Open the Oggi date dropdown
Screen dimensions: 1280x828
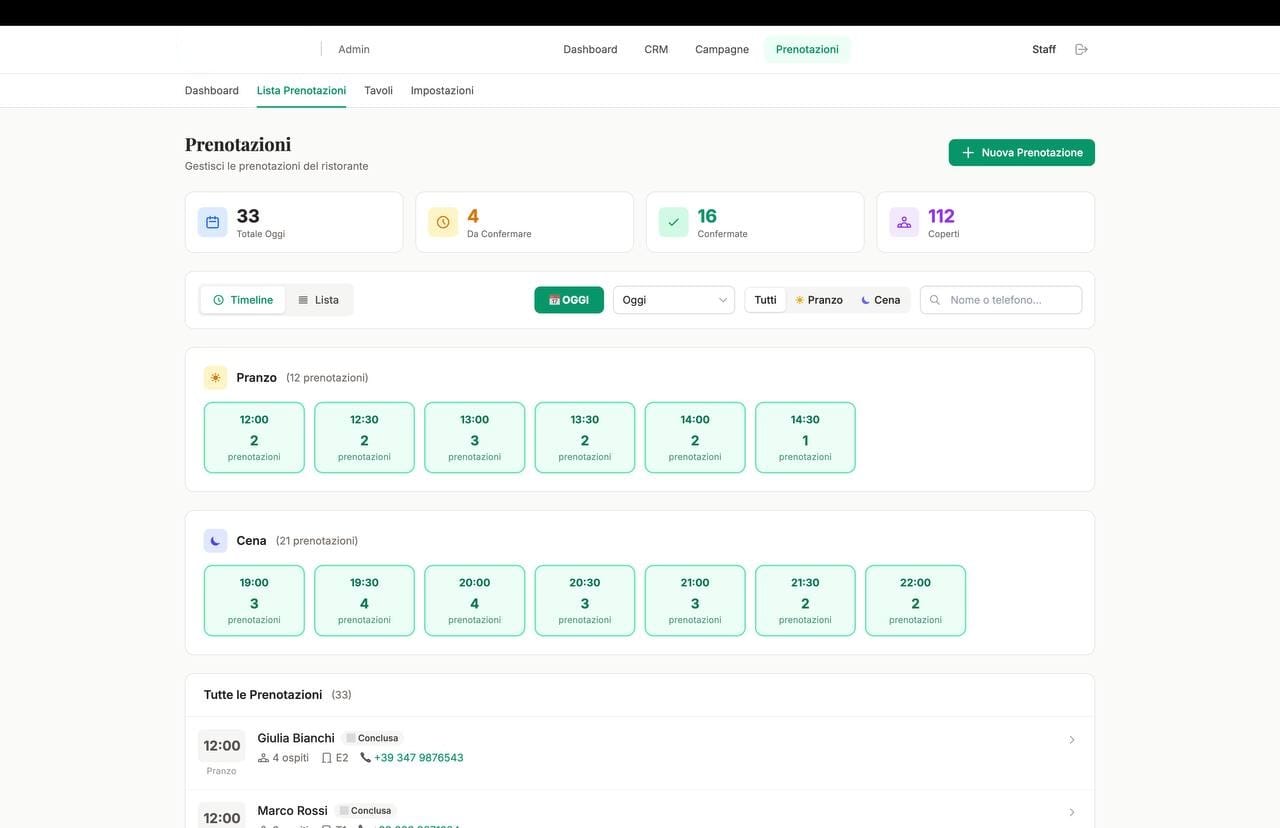(x=670, y=298)
